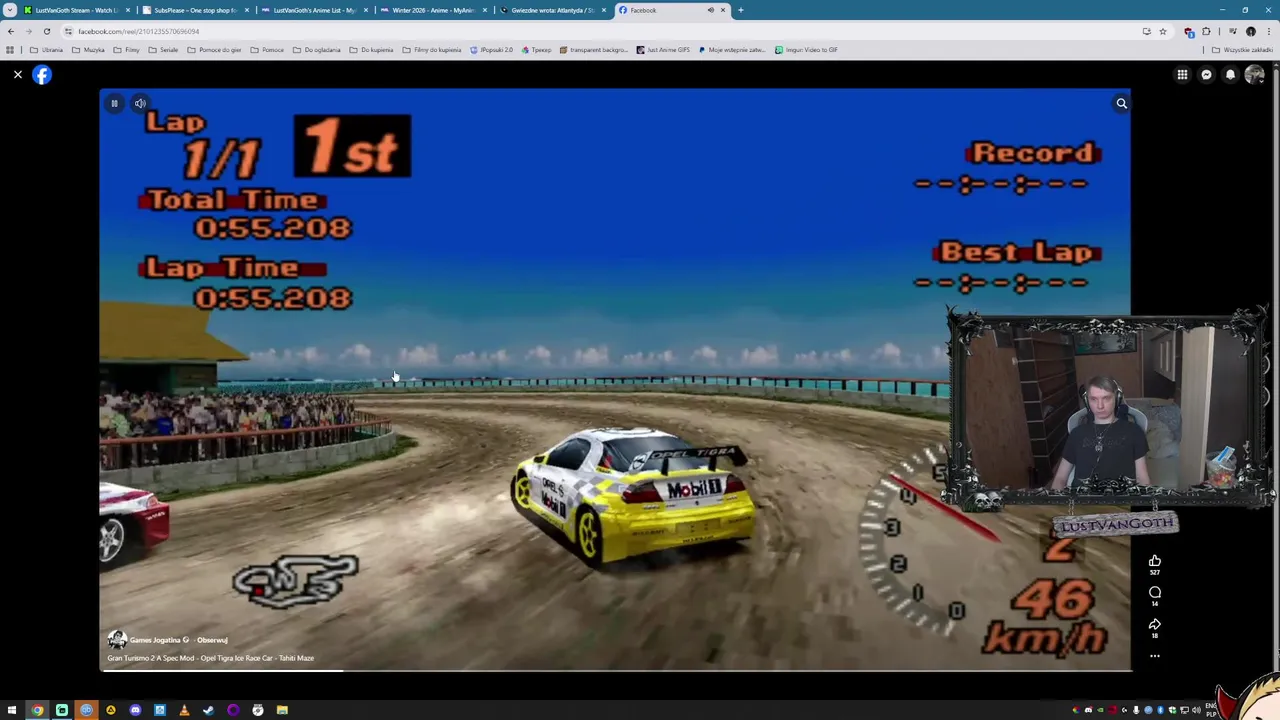
Task: Mute the reel audio
Action: point(140,103)
